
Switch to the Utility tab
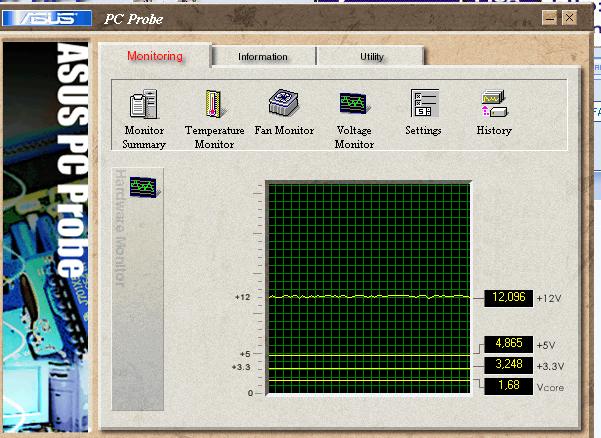pyautogui.click(x=371, y=57)
